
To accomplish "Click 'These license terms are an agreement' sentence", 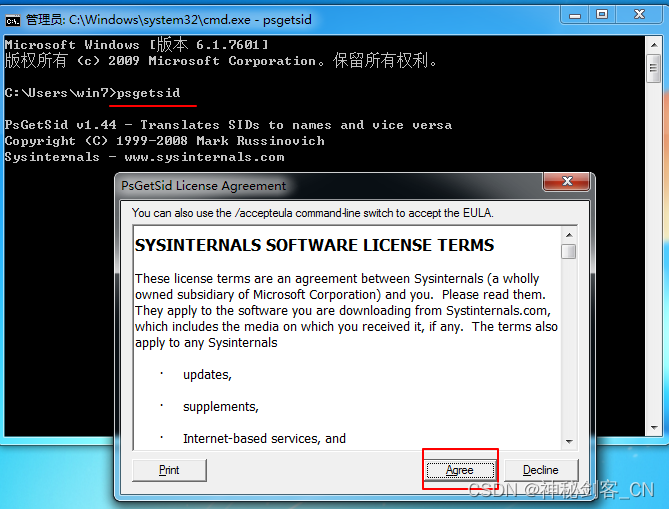I will (337, 279).
